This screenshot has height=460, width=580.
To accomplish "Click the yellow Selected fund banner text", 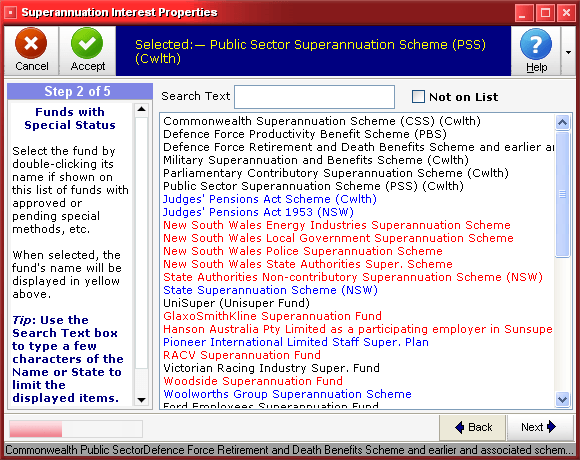I will pos(310,51).
